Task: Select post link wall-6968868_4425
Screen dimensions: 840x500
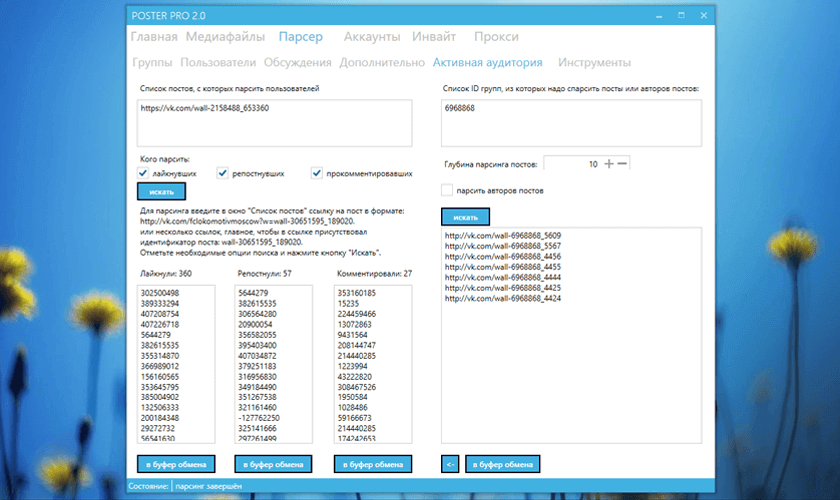Action: click(502, 288)
